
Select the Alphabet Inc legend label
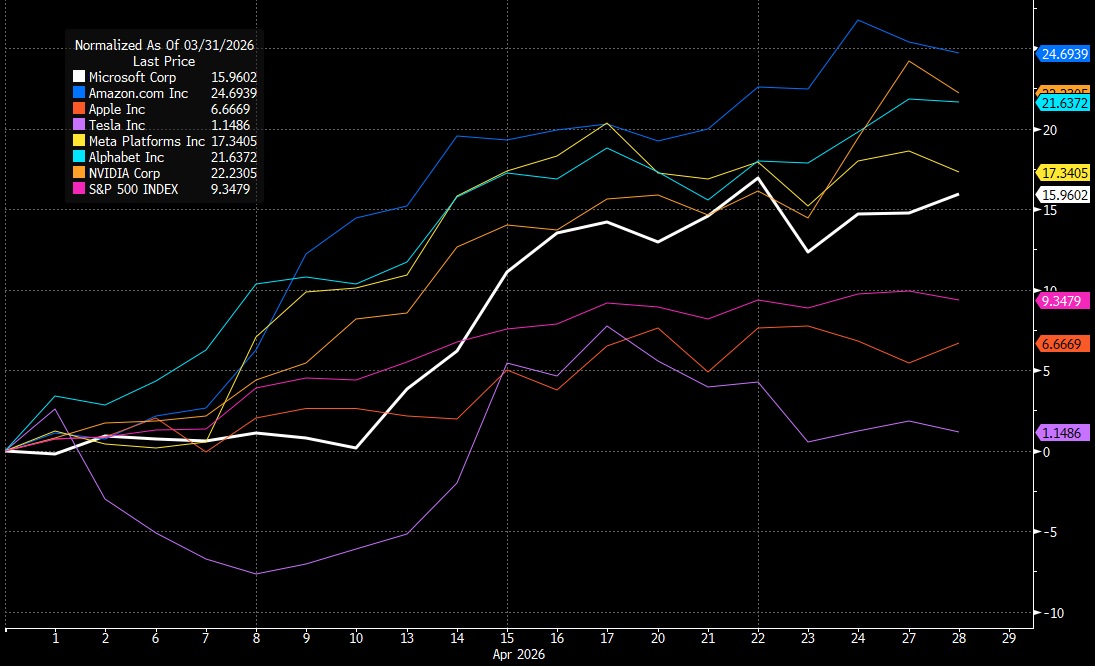pyautogui.click(x=126, y=157)
